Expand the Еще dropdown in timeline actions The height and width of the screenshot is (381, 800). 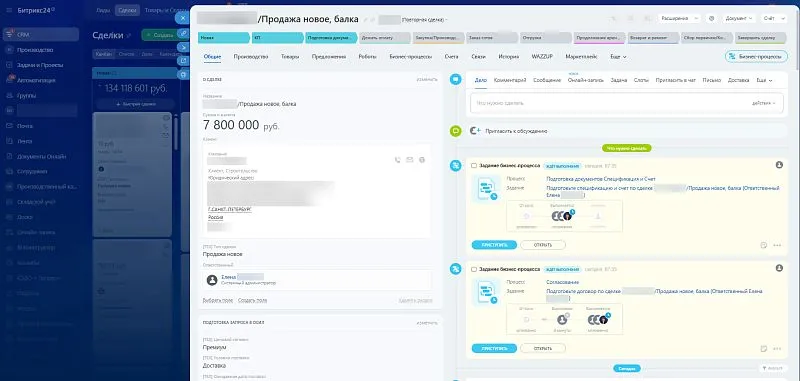tap(764, 81)
